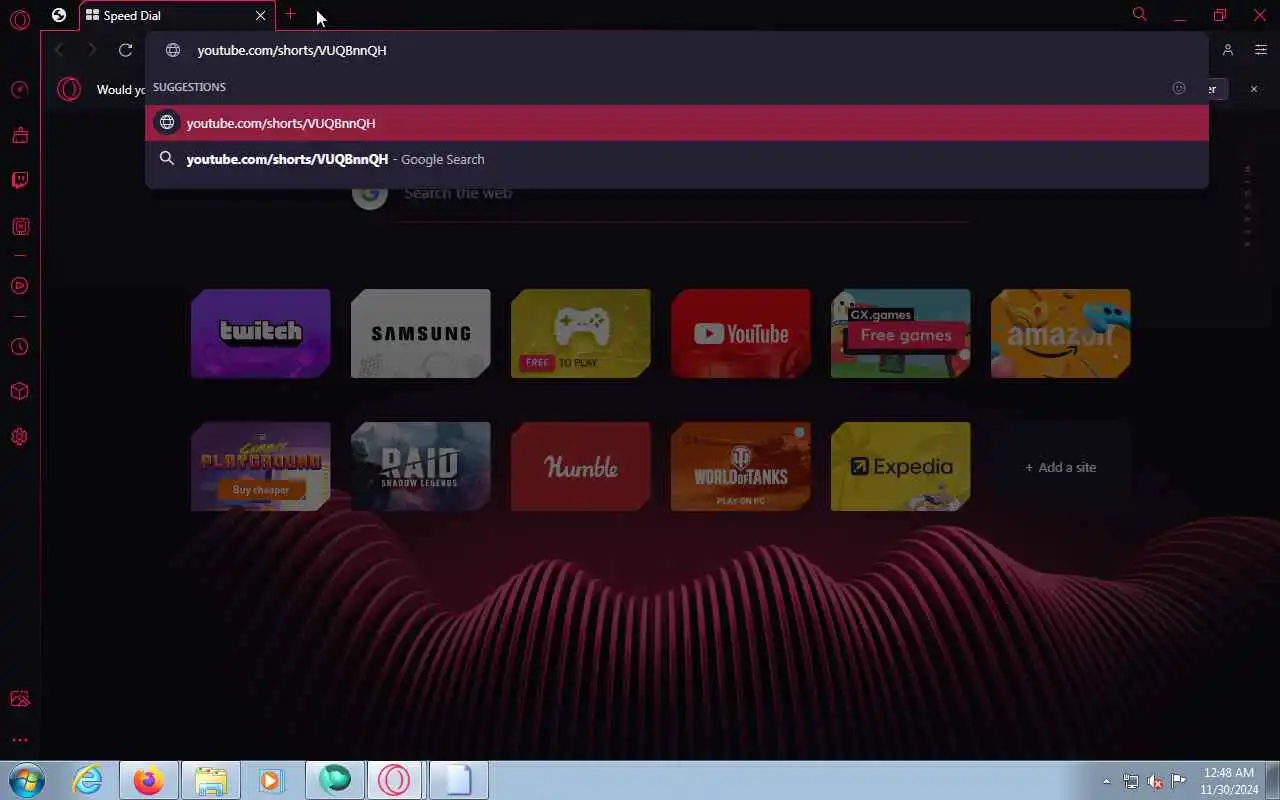Viewport: 1280px width, 800px height.
Task: Open the muted volume tray icon
Action: pos(1155,781)
